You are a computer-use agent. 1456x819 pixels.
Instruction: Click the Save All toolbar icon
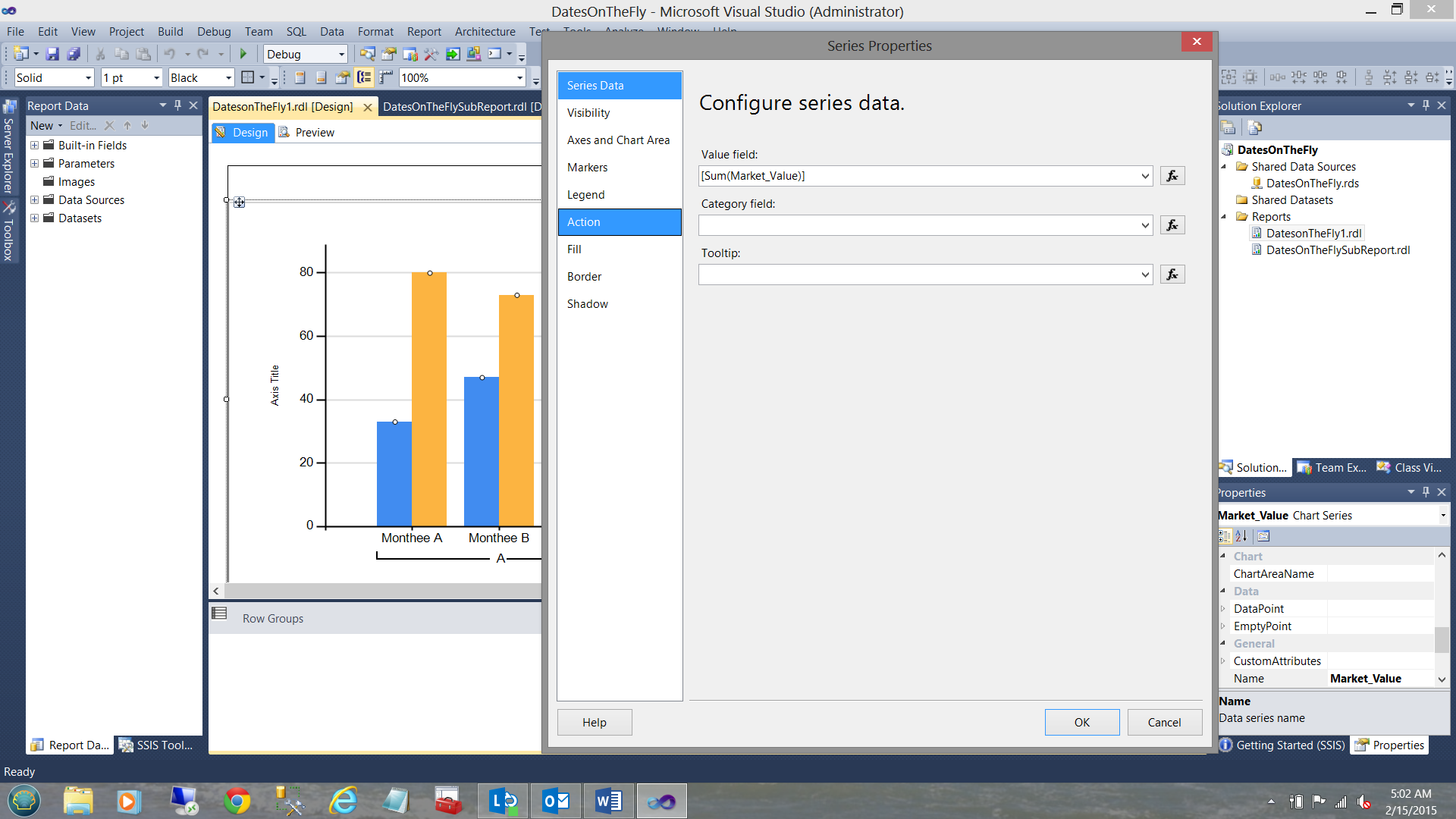pos(74,54)
